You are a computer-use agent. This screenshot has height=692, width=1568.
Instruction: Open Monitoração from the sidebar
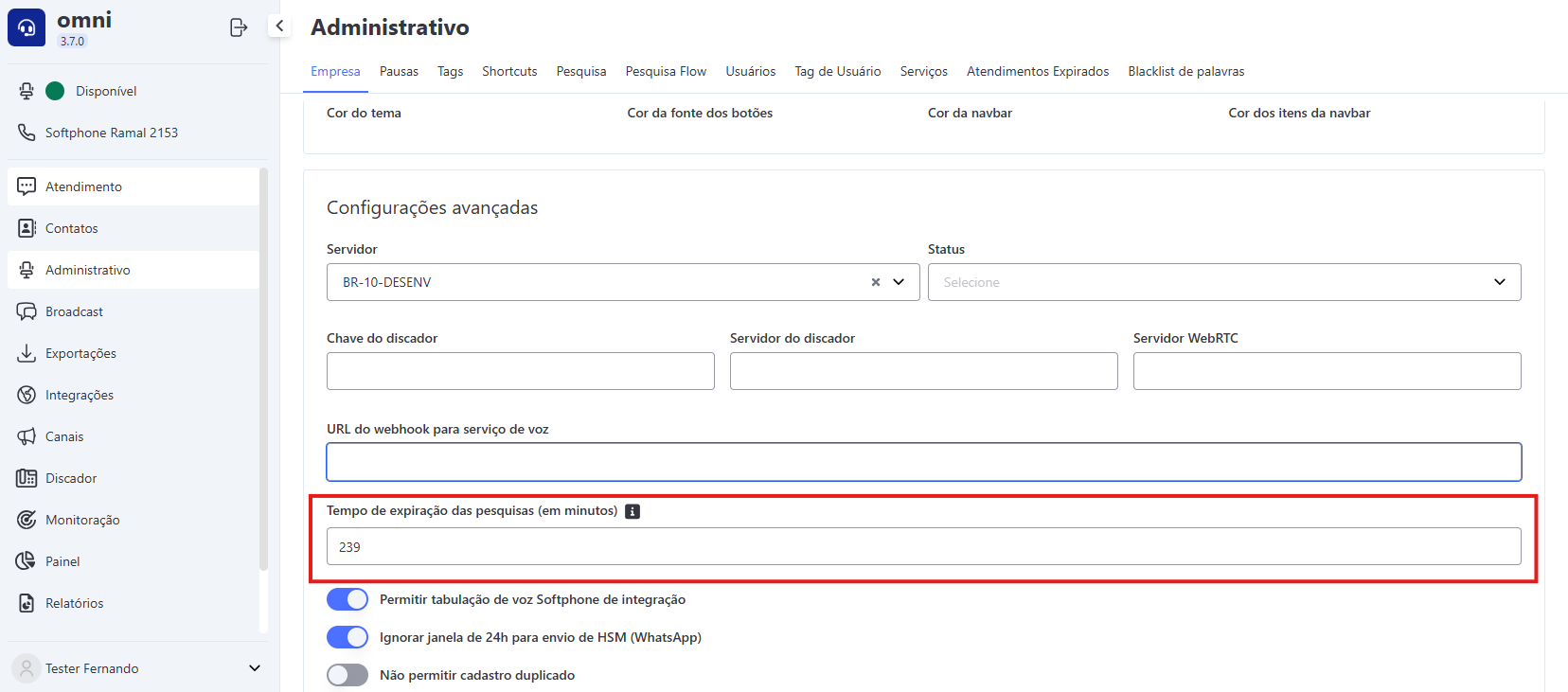(82, 520)
